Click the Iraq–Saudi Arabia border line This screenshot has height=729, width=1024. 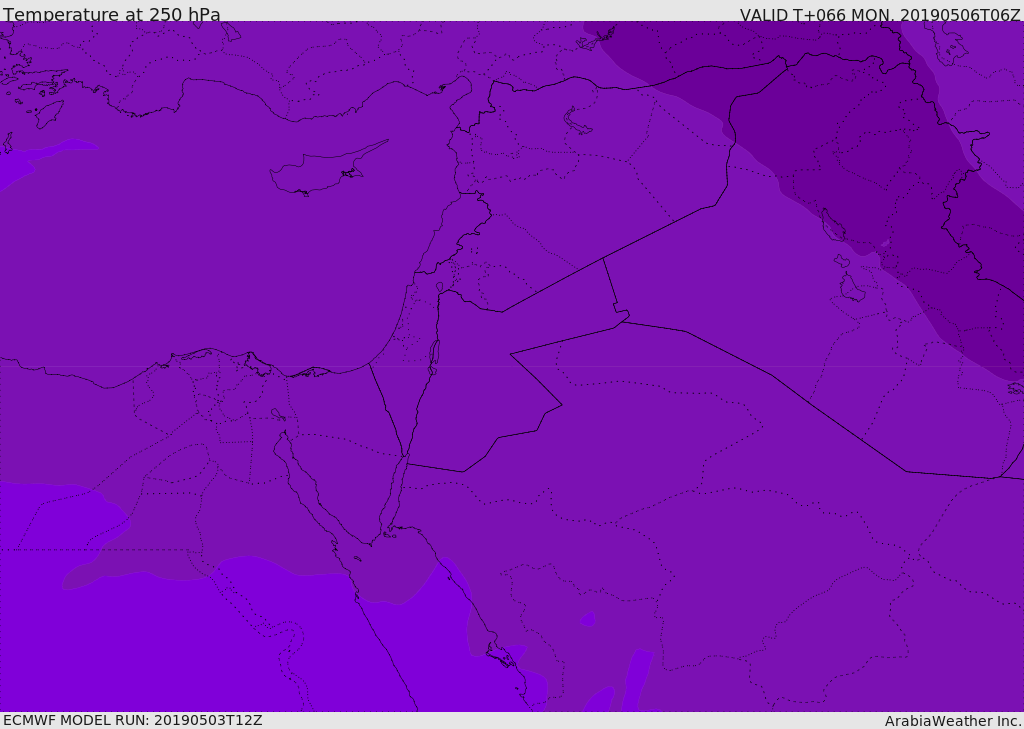point(800,395)
